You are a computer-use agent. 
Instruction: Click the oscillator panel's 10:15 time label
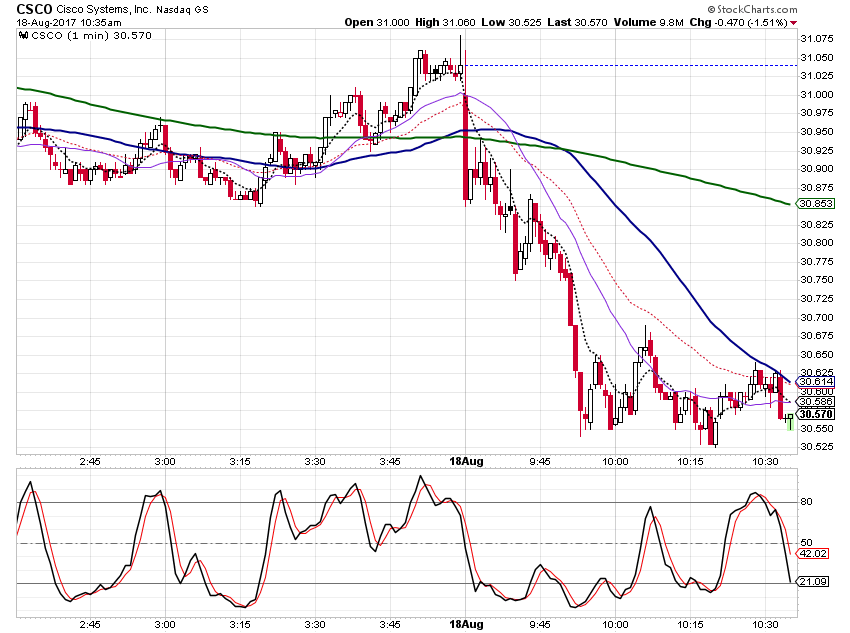(x=691, y=624)
